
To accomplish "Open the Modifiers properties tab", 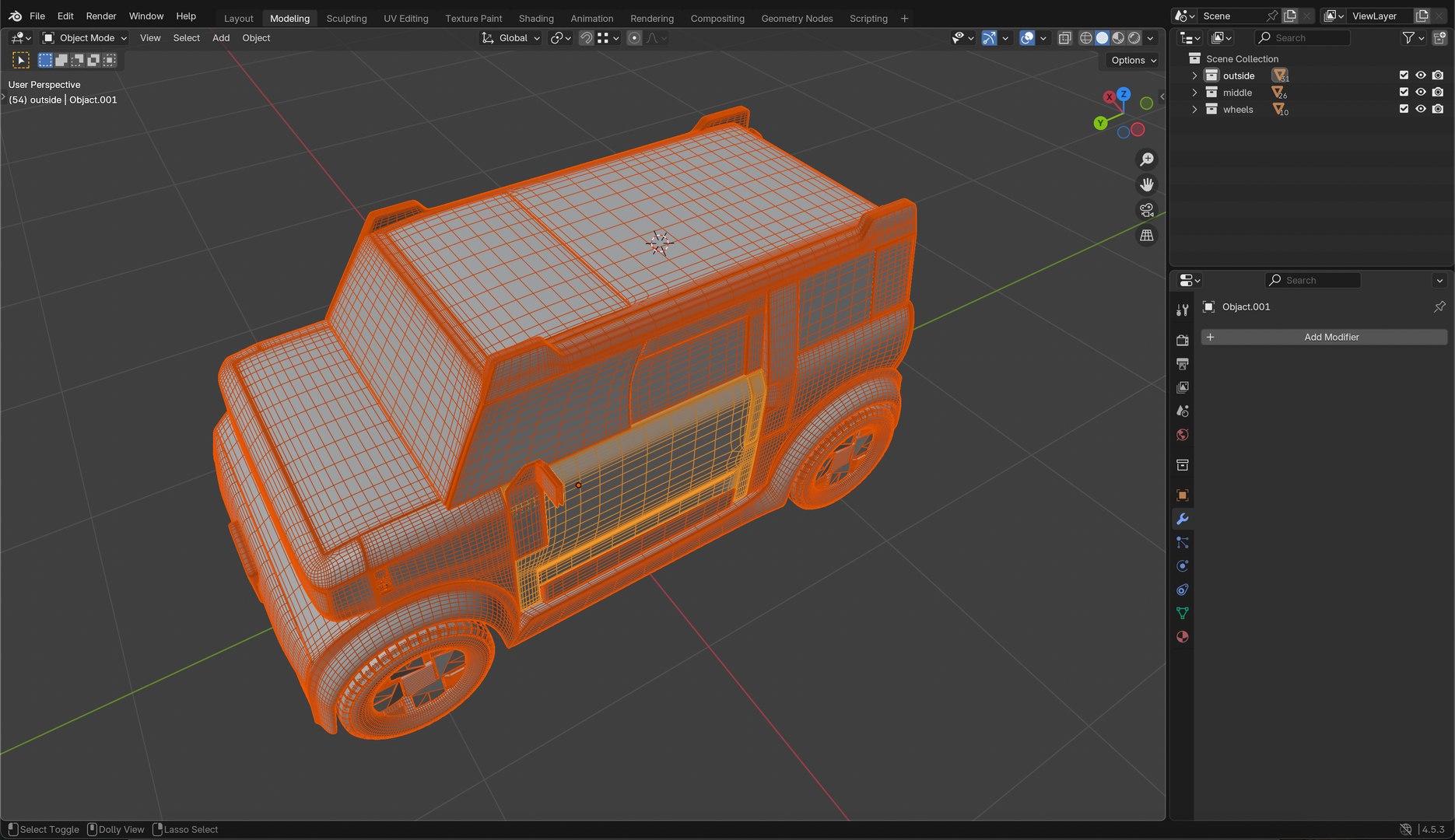I will 1182,519.
